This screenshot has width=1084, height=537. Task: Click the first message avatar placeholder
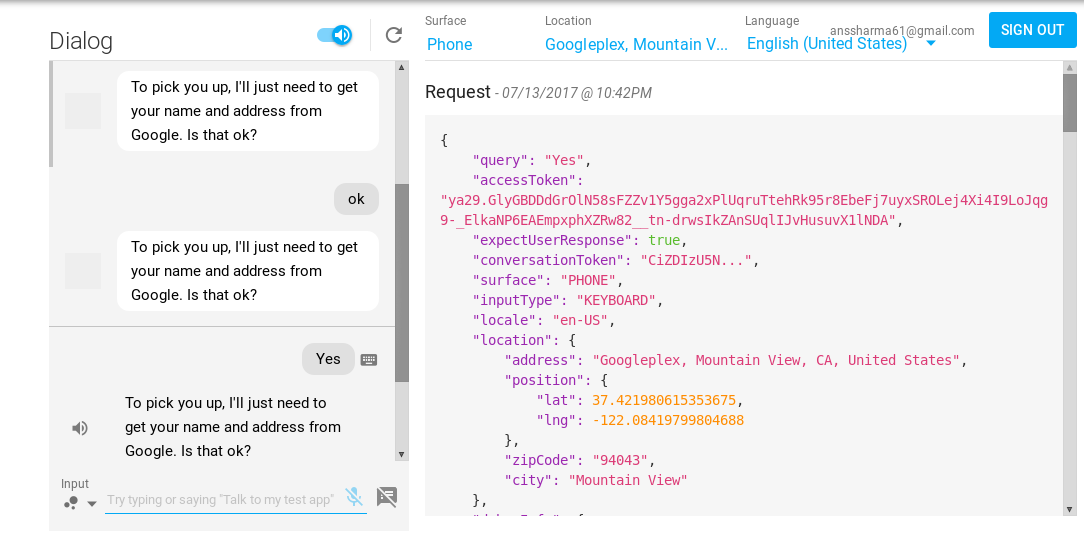(x=83, y=110)
